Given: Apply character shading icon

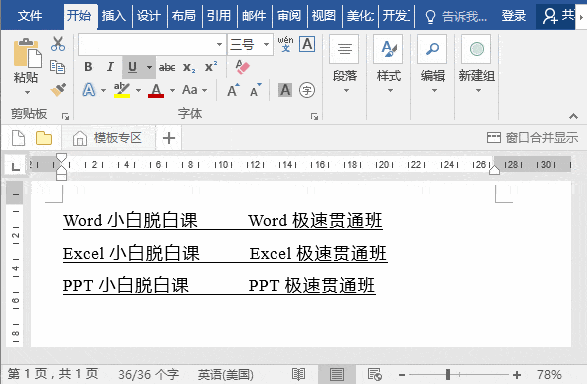Looking at the screenshot, I should (285, 90).
